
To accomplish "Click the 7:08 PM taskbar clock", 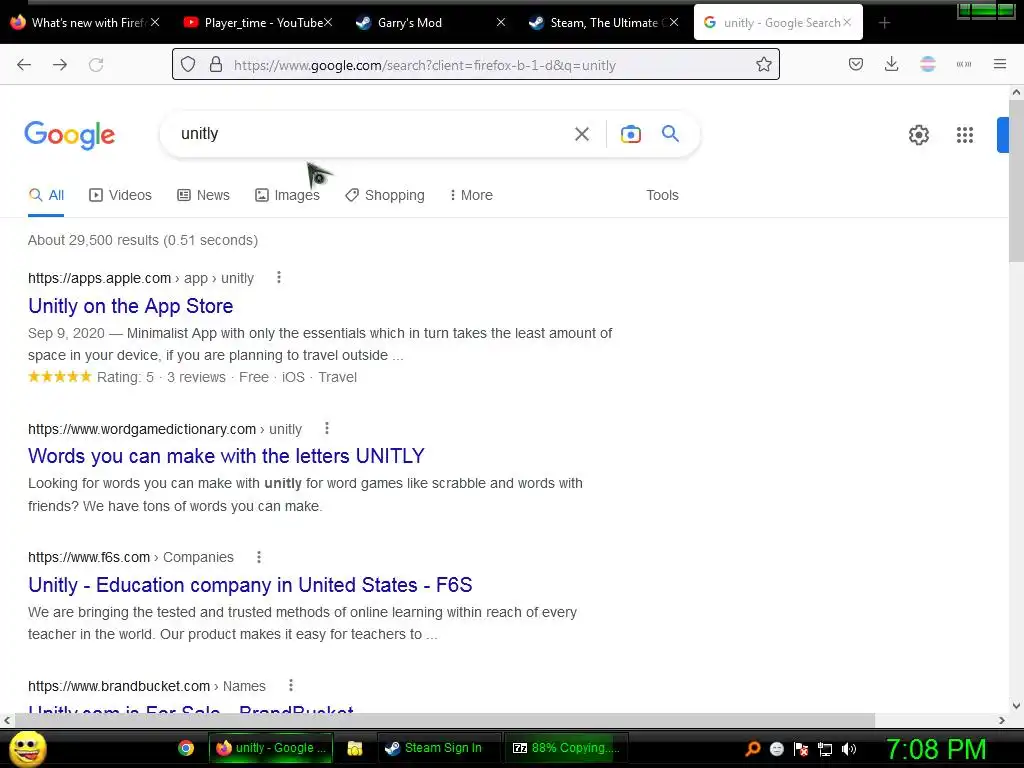I will [935, 749].
